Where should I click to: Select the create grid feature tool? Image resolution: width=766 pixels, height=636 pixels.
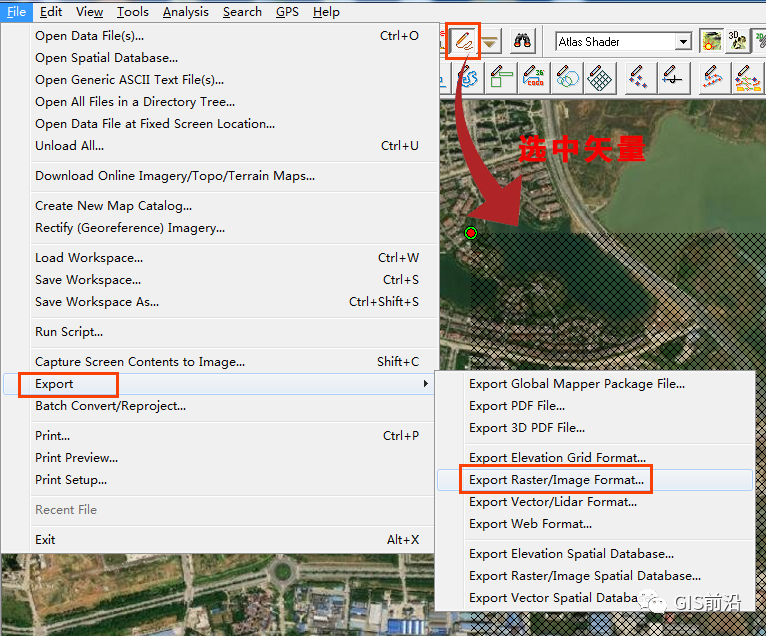tap(600, 78)
